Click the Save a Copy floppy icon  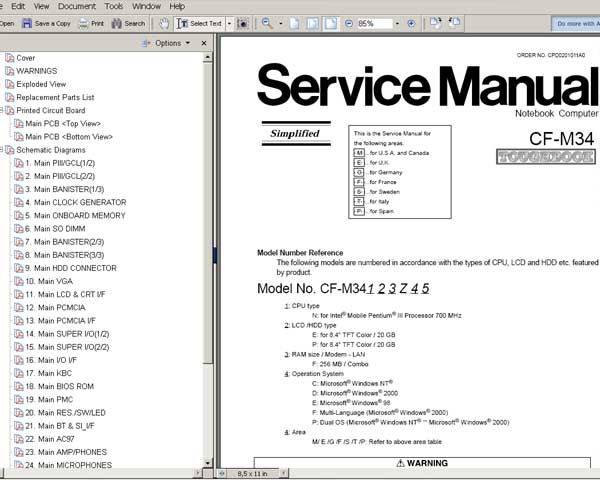[x=27, y=23]
